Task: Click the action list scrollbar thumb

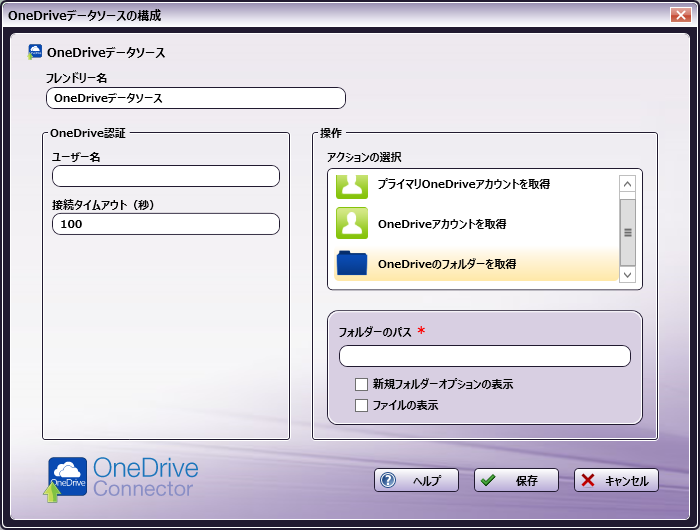Action: pos(628,233)
